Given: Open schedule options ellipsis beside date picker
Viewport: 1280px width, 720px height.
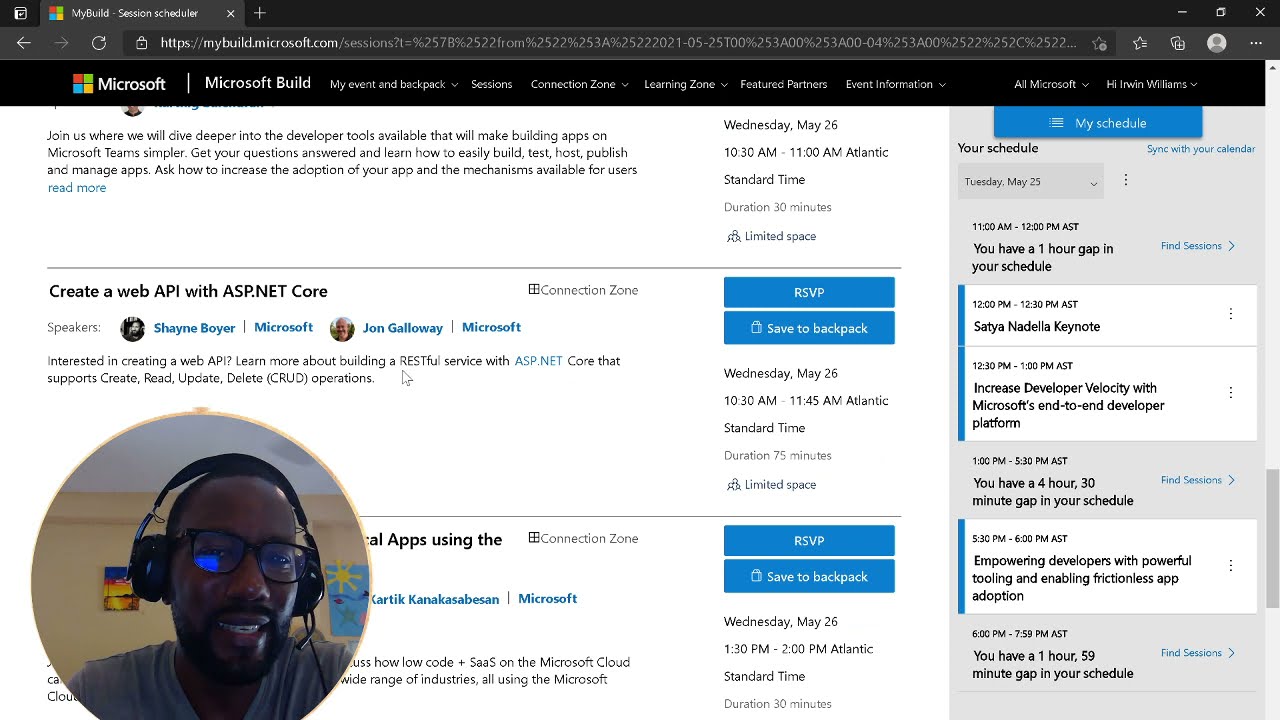Looking at the screenshot, I should click(x=1126, y=180).
